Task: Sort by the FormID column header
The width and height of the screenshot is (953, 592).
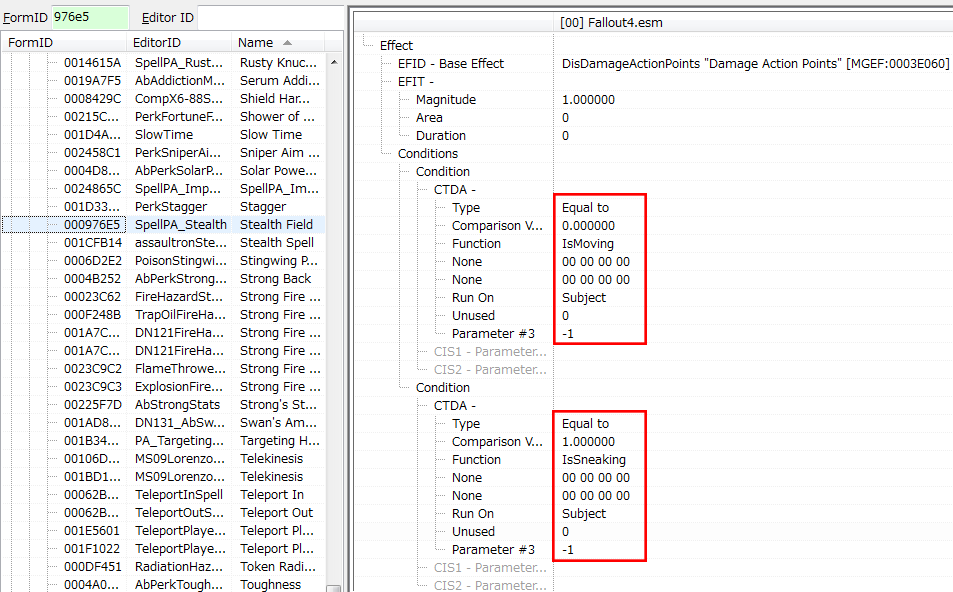Action: (x=64, y=43)
